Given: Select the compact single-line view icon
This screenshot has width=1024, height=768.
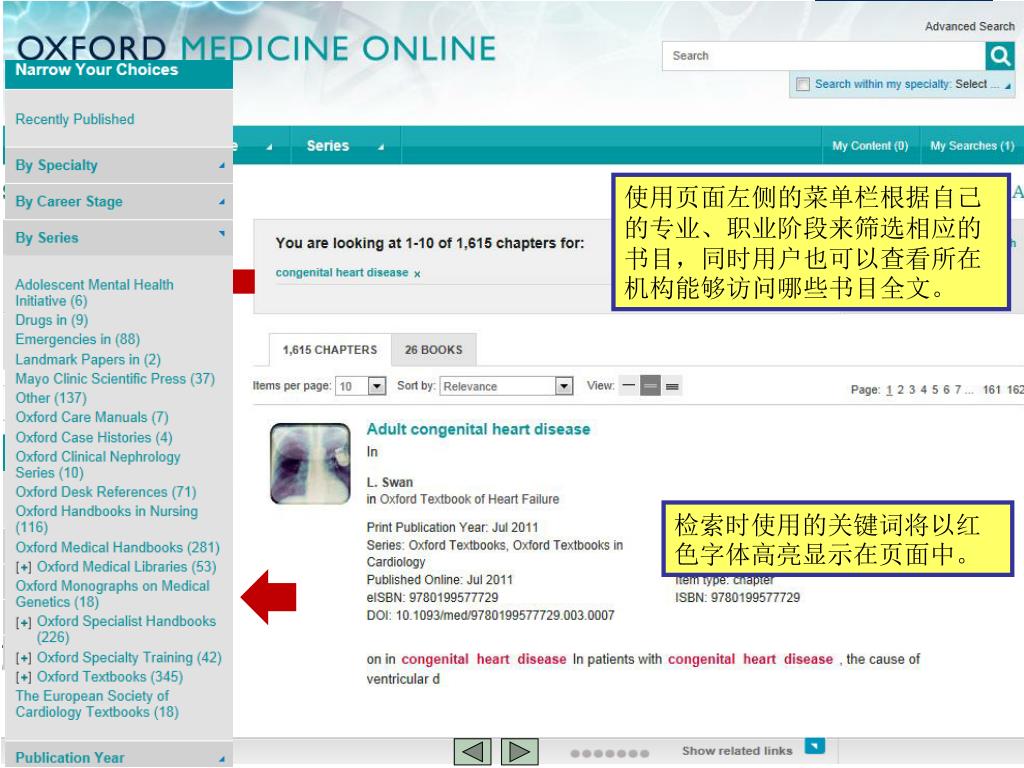Looking at the screenshot, I should click(628, 386).
